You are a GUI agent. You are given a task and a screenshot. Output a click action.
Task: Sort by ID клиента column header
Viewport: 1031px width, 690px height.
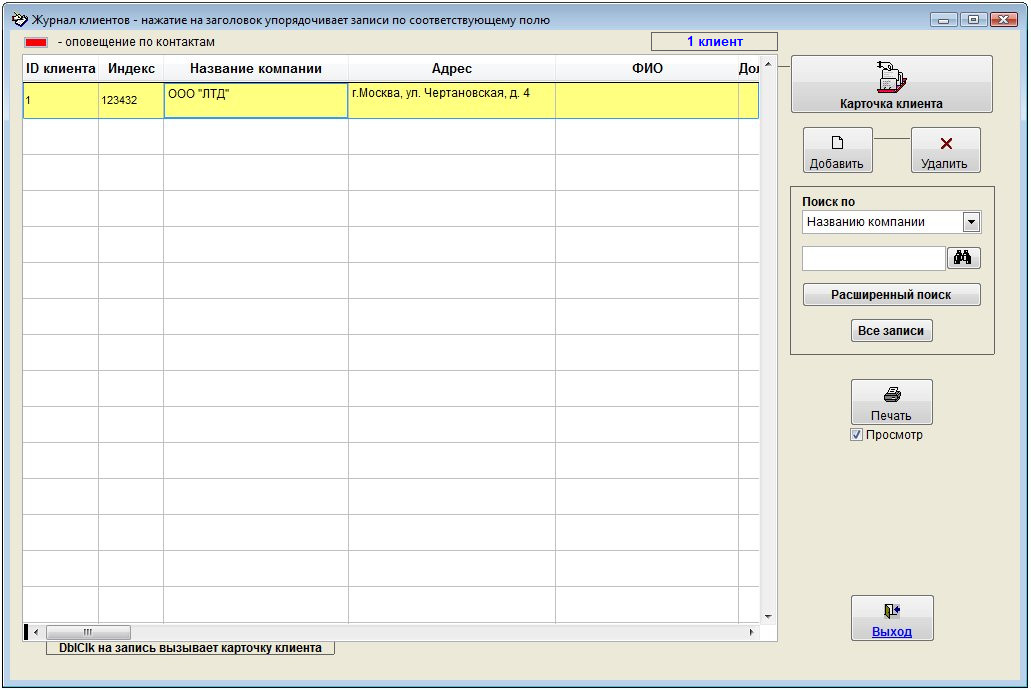(60, 68)
